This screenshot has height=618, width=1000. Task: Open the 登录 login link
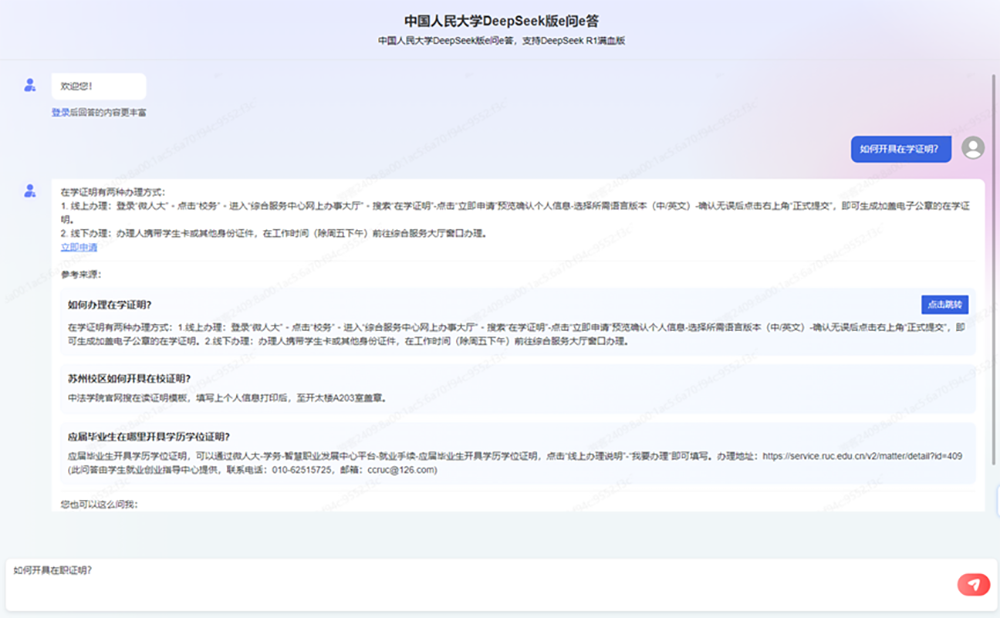click(61, 112)
